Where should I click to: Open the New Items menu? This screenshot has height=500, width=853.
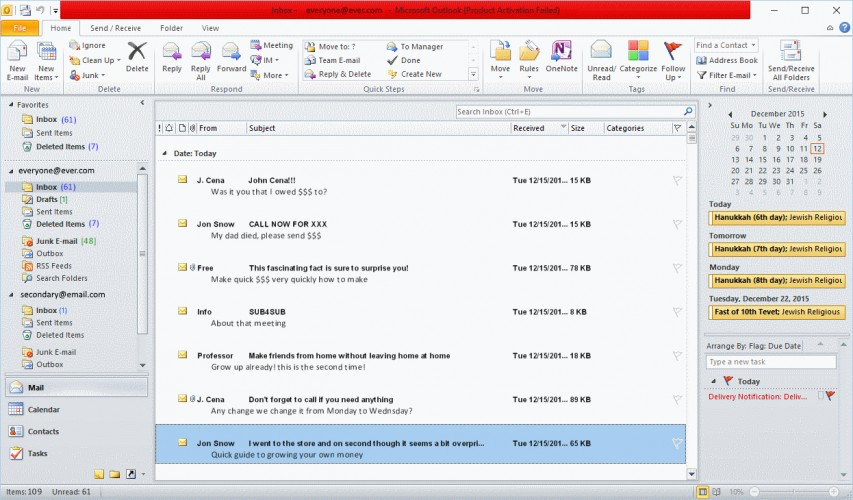point(46,61)
